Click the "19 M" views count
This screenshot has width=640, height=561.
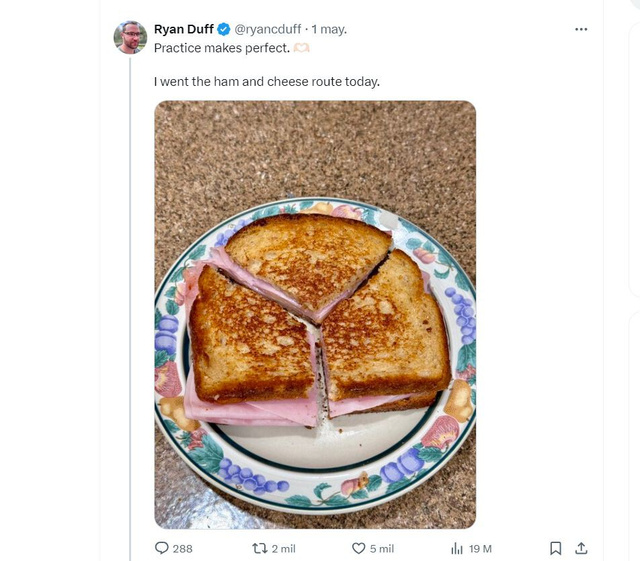(x=480, y=549)
